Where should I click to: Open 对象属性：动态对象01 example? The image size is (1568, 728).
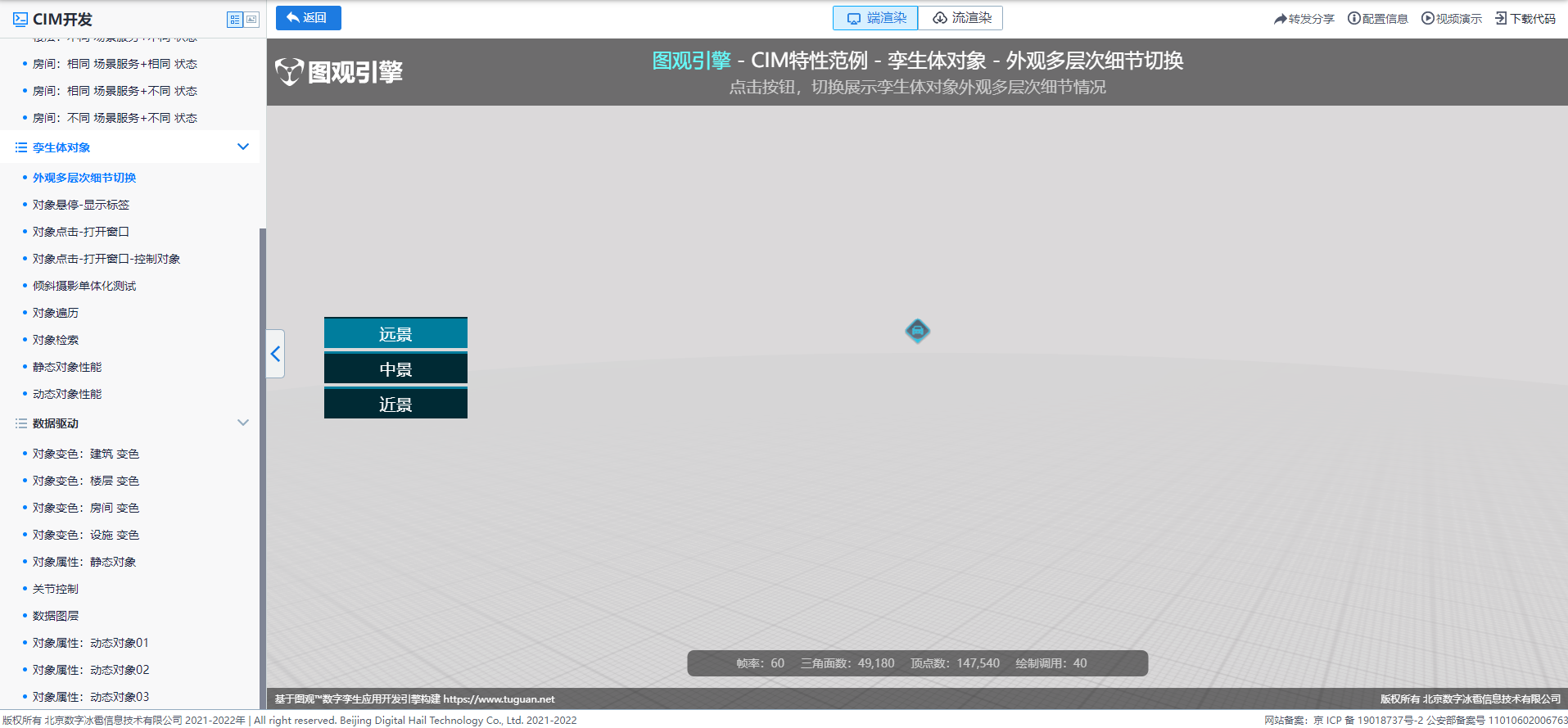(x=91, y=643)
